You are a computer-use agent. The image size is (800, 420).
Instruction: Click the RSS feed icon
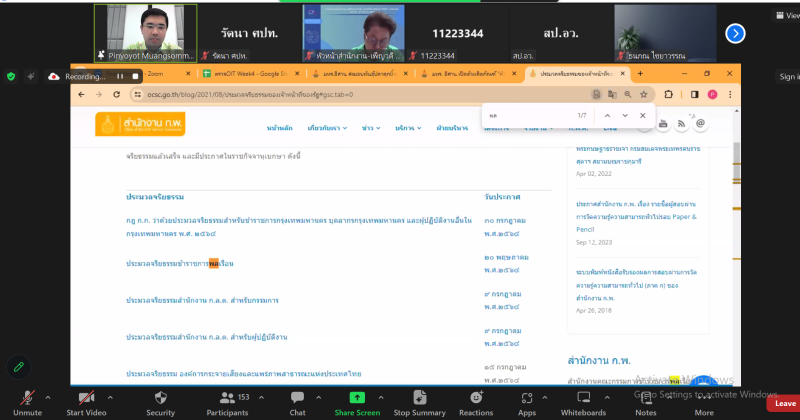click(682, 123)
